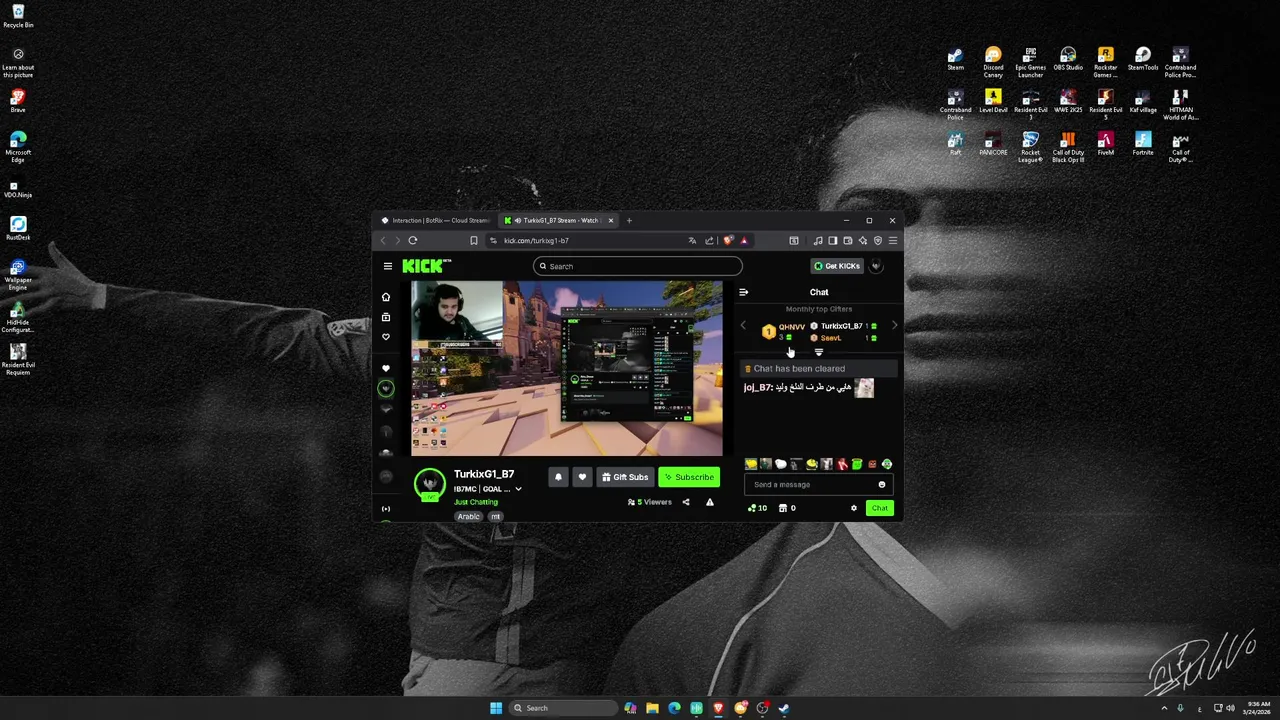Click TurkixG1_B7 channel avatar
The width and height of the screenshot is (1280, 720).
coord(430,484)
